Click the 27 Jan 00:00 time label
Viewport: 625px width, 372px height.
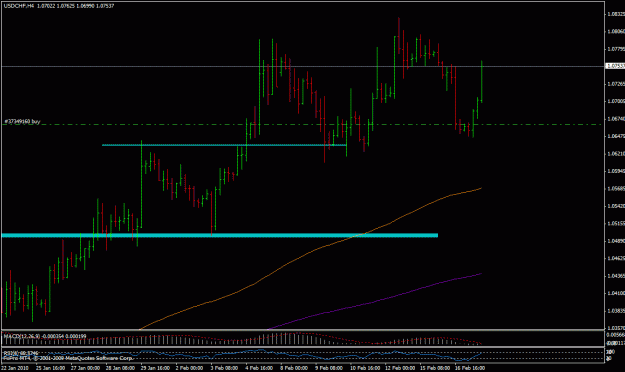[x=85, y=368]
